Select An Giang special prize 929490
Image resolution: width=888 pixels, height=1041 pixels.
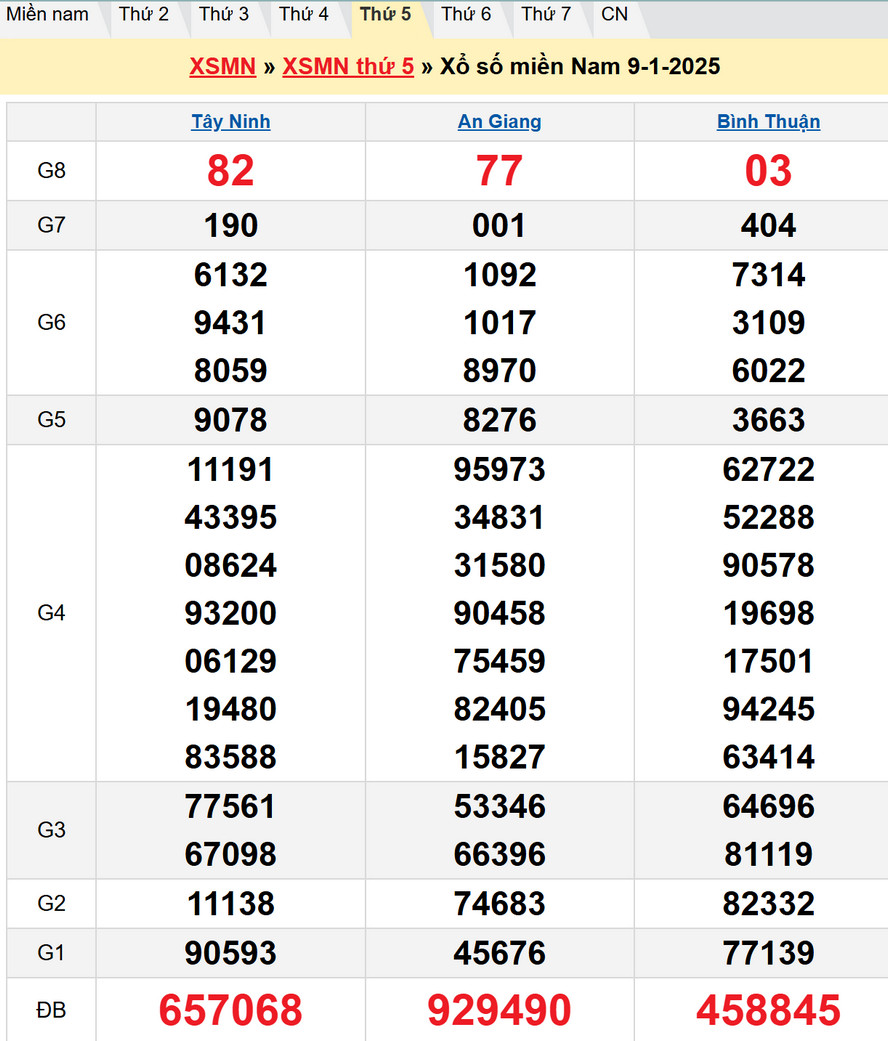click(499, 1011)
